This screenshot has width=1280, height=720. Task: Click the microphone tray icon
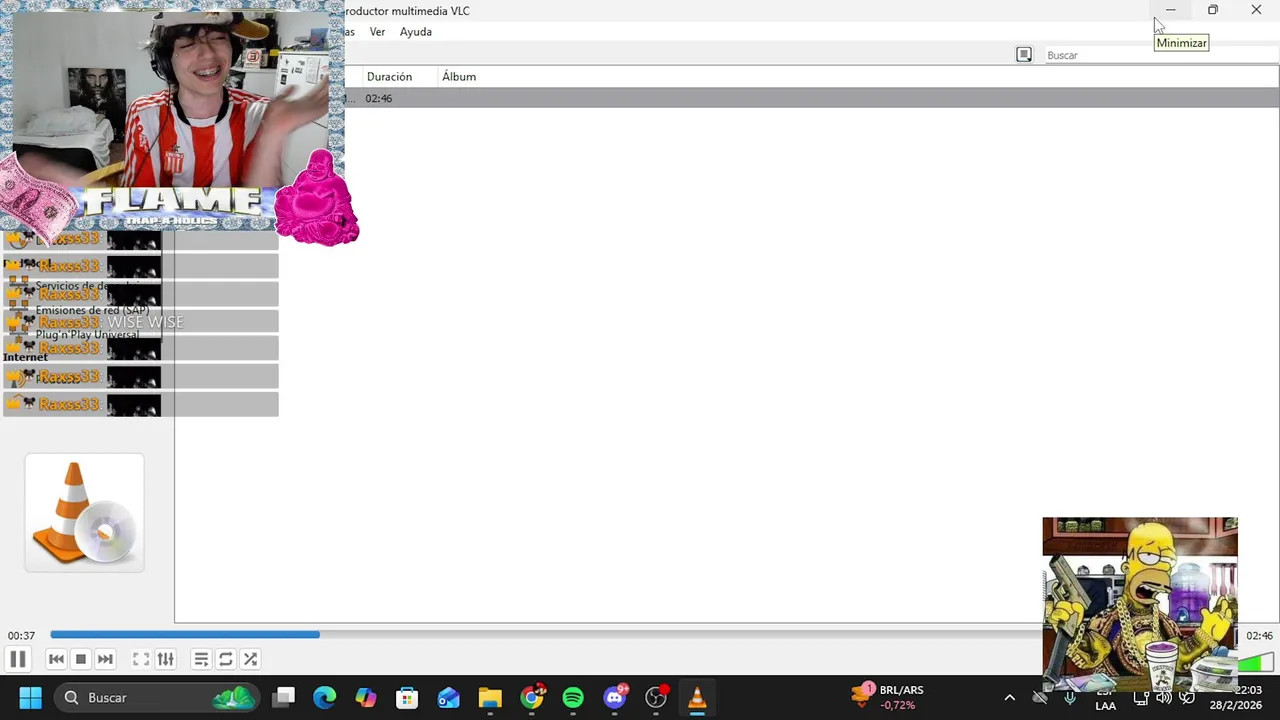click(x=1071, y=698)
